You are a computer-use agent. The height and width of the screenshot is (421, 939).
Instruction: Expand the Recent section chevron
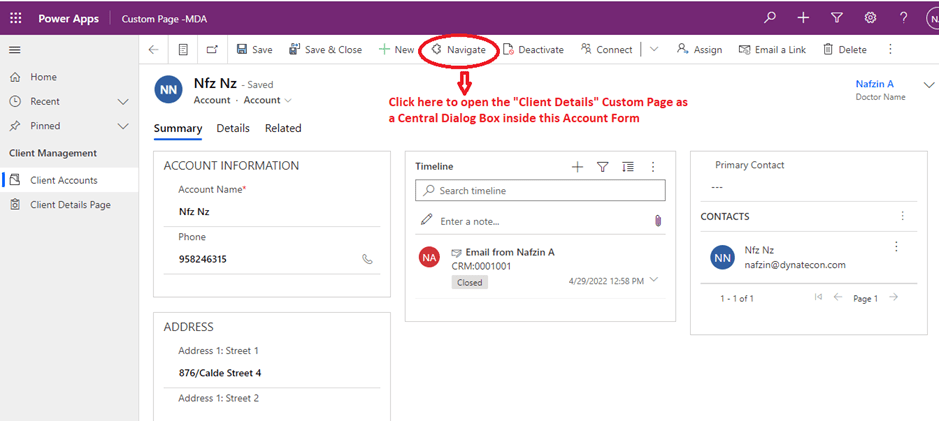coord(123,102)
